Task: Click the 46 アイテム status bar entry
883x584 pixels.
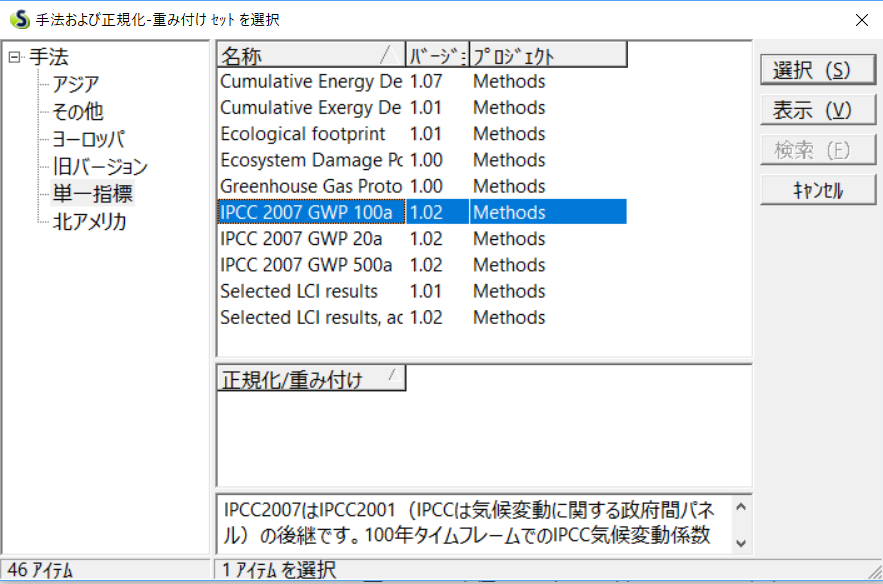Action: click(41, 570)
